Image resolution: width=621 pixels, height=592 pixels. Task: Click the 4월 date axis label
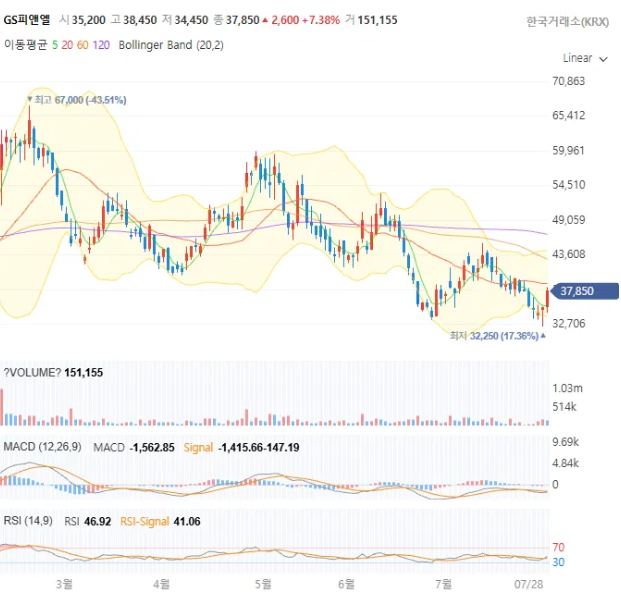click(x=161, y=584)
